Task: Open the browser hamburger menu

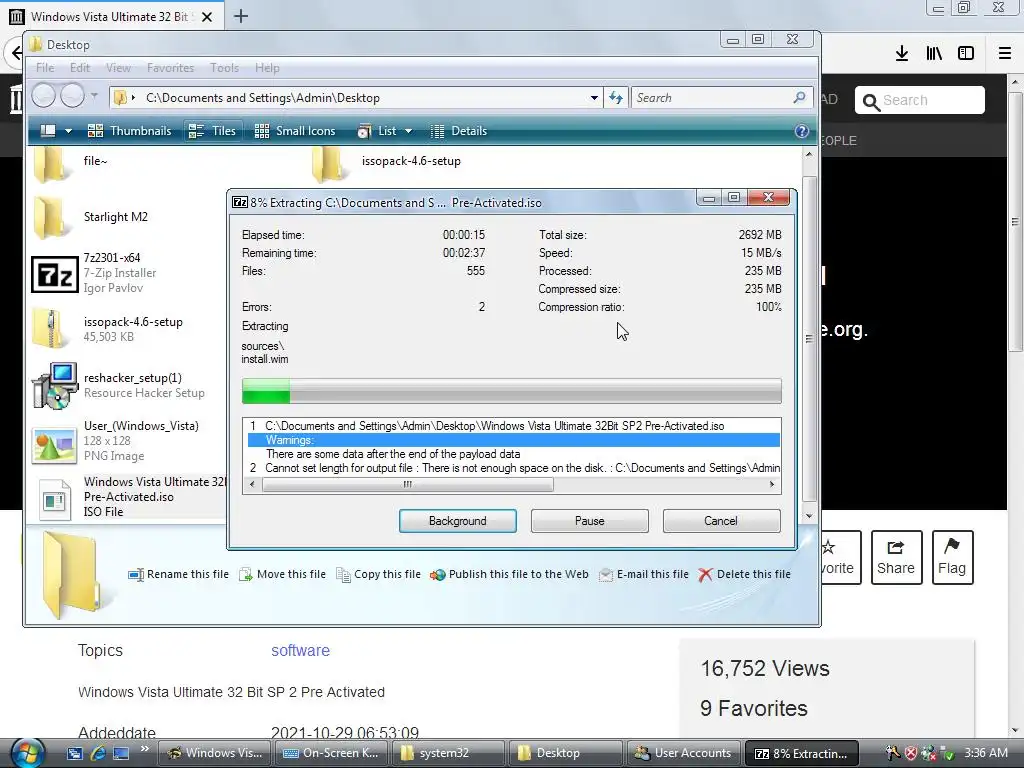Action: click(1005, 53)
